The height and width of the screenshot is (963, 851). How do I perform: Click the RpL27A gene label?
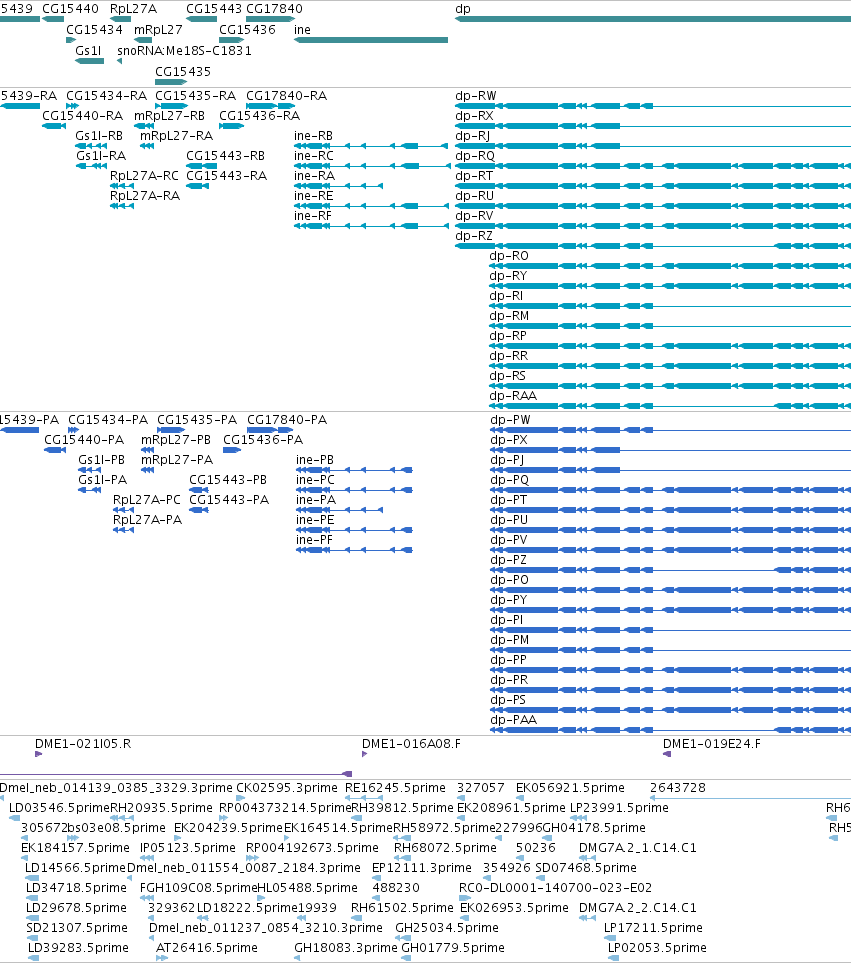coord(133,9)
